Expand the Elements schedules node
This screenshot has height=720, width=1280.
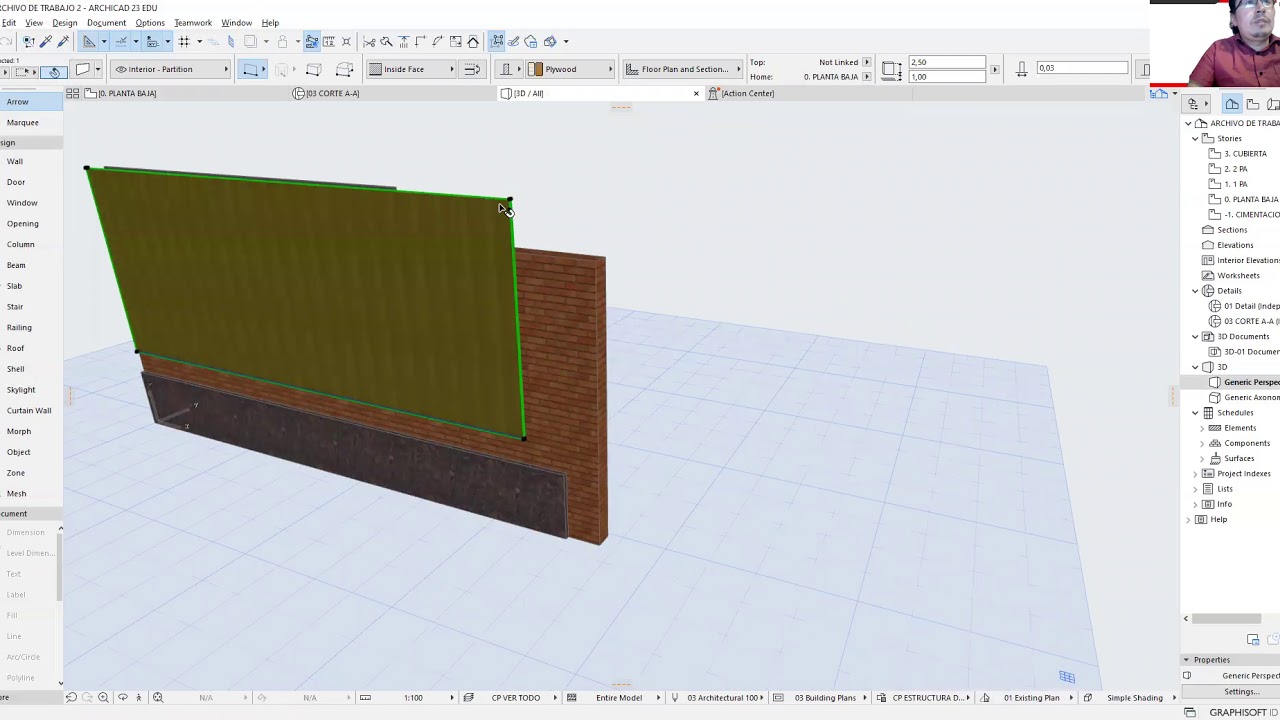tap(1202, 428)
